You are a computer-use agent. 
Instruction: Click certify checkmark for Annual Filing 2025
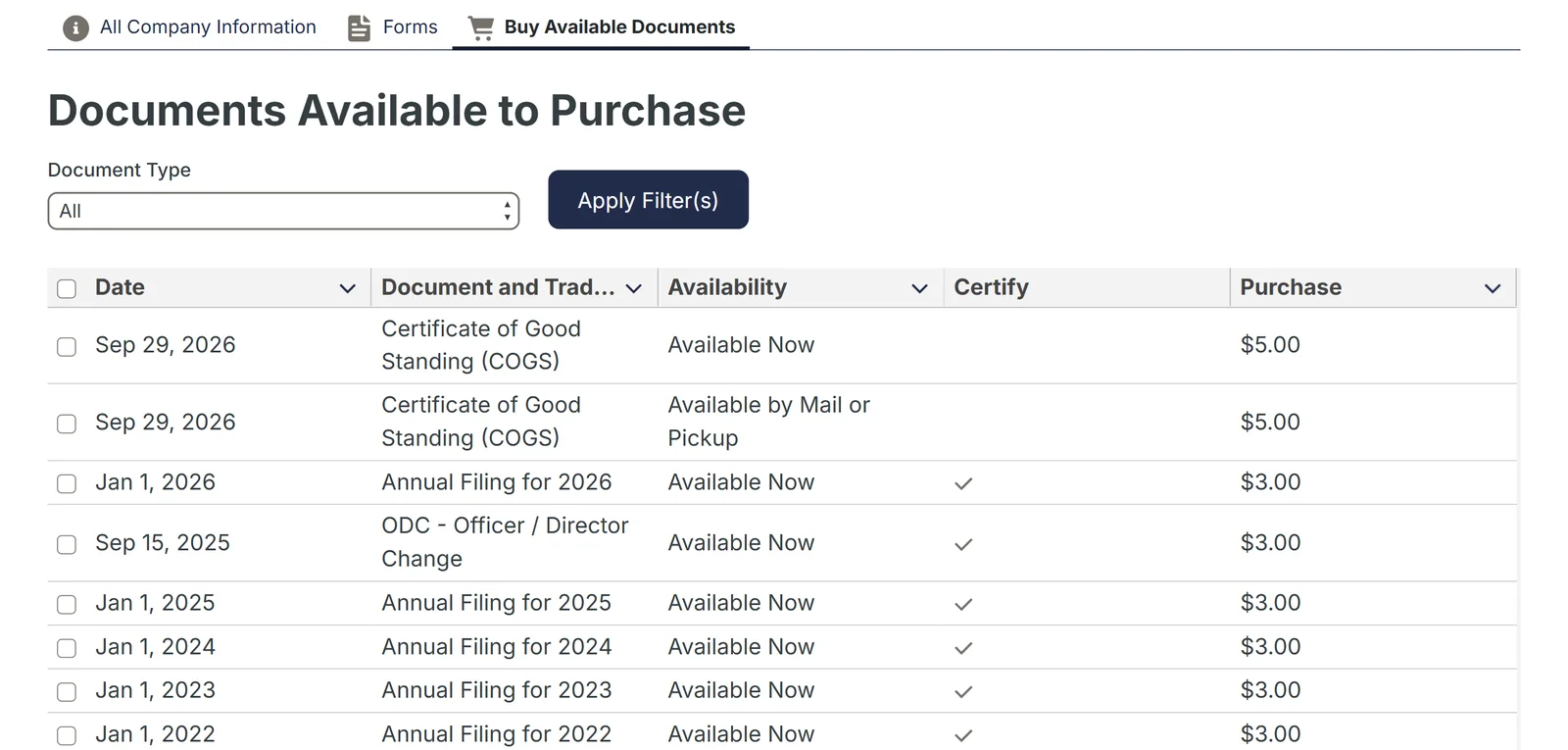click(x=963, y=604)
